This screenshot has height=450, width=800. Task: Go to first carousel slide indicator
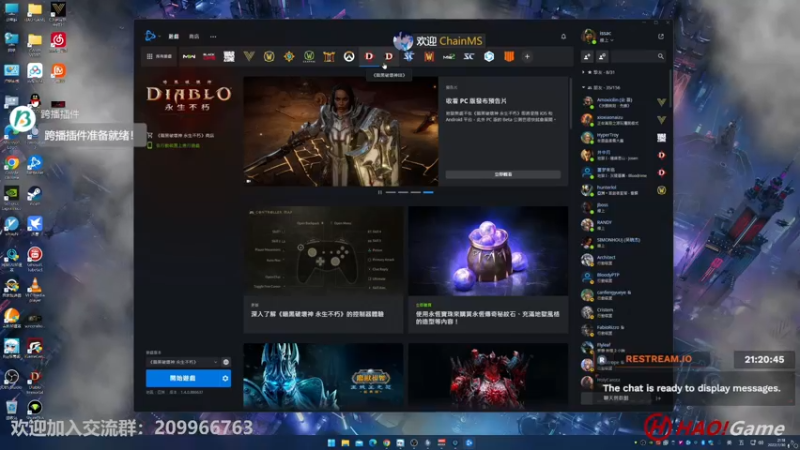pos(391,192)
